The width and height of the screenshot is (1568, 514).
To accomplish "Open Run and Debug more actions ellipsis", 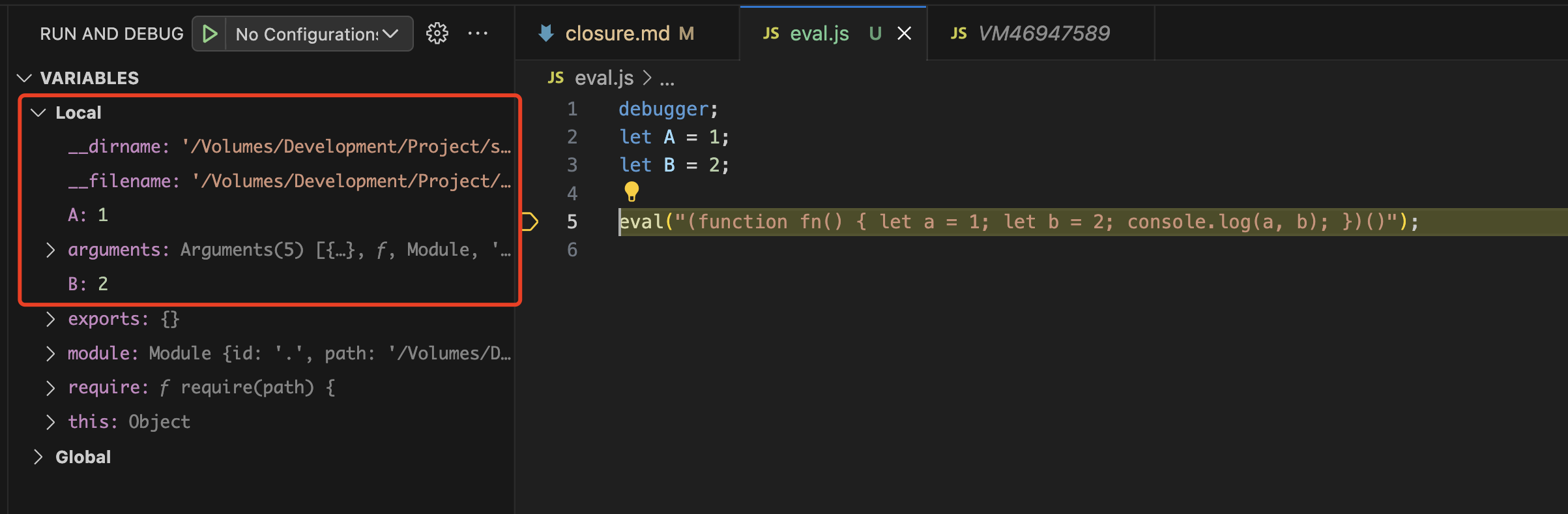I will pyautogui.click(x=478, y=33).
